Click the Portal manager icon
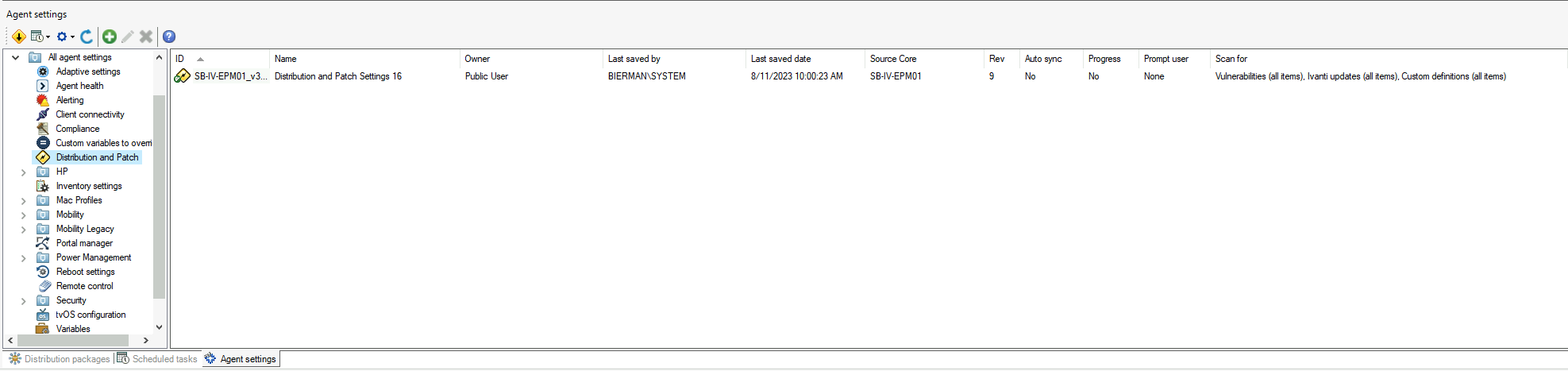1568x371 pixels. [x=43, y=243]
